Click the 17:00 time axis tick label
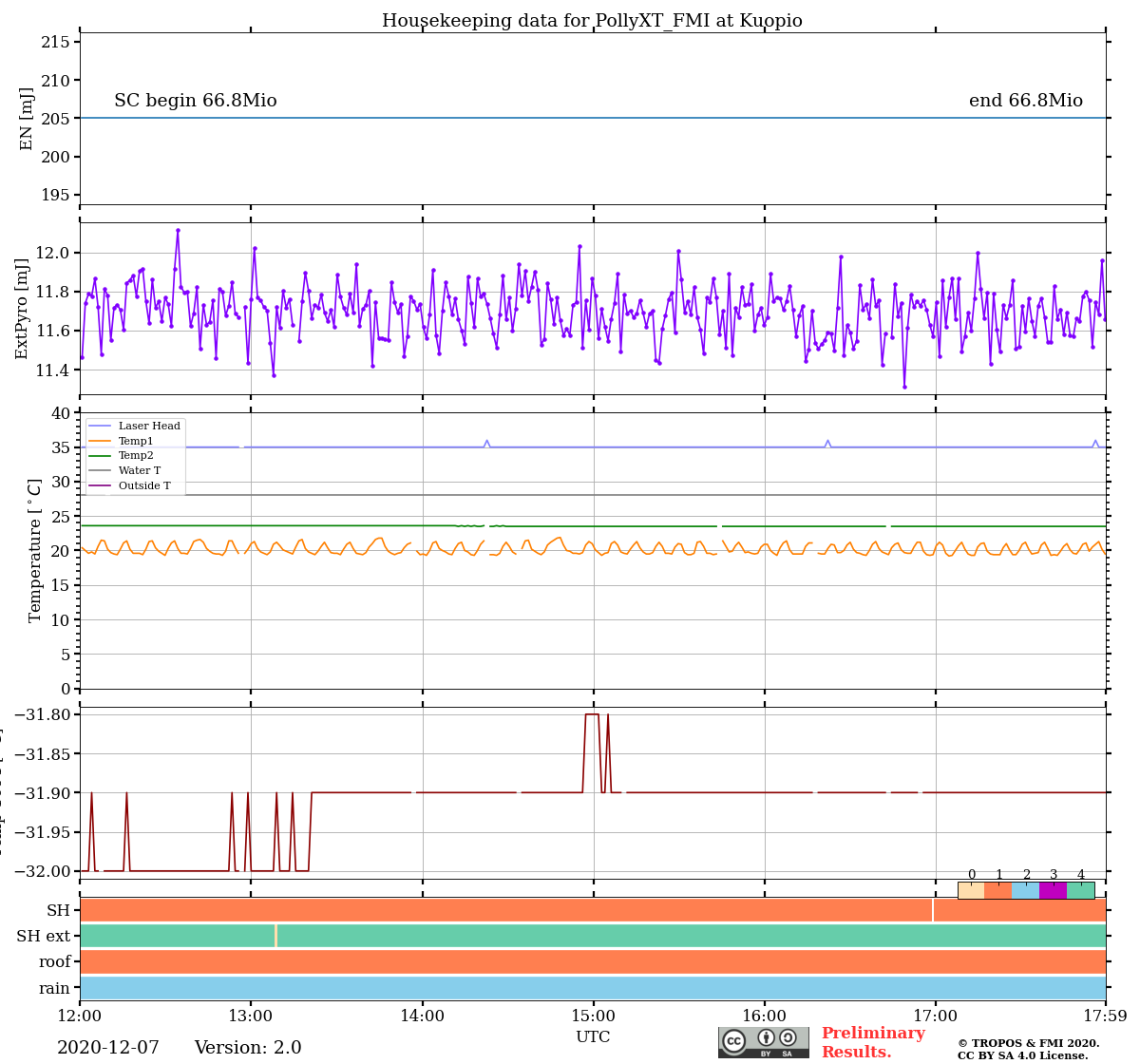 pyautogui.click(x=936, y=1016)
